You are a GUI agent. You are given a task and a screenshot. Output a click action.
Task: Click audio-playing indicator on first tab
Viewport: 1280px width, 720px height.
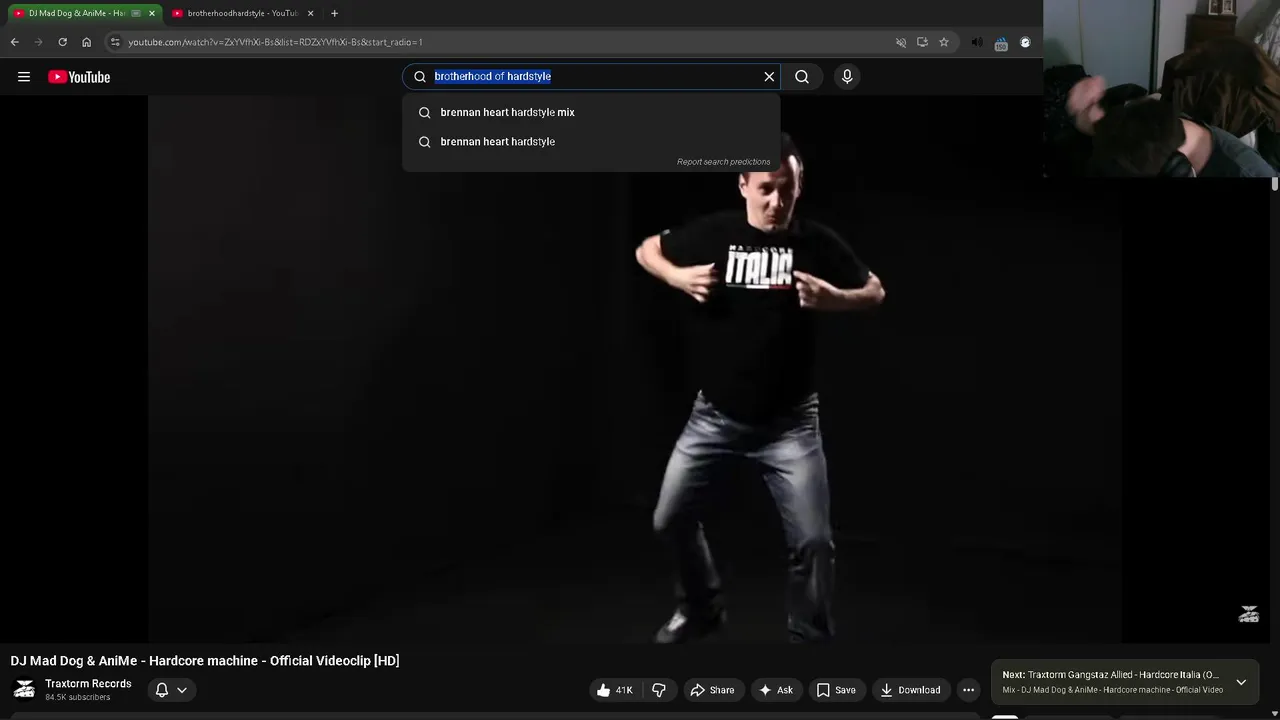[x=136, y=13]
